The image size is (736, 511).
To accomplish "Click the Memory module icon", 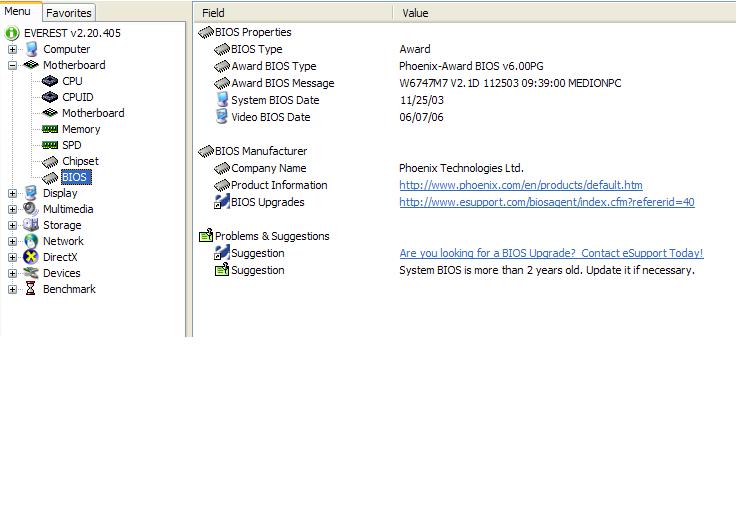I will 50,129.
